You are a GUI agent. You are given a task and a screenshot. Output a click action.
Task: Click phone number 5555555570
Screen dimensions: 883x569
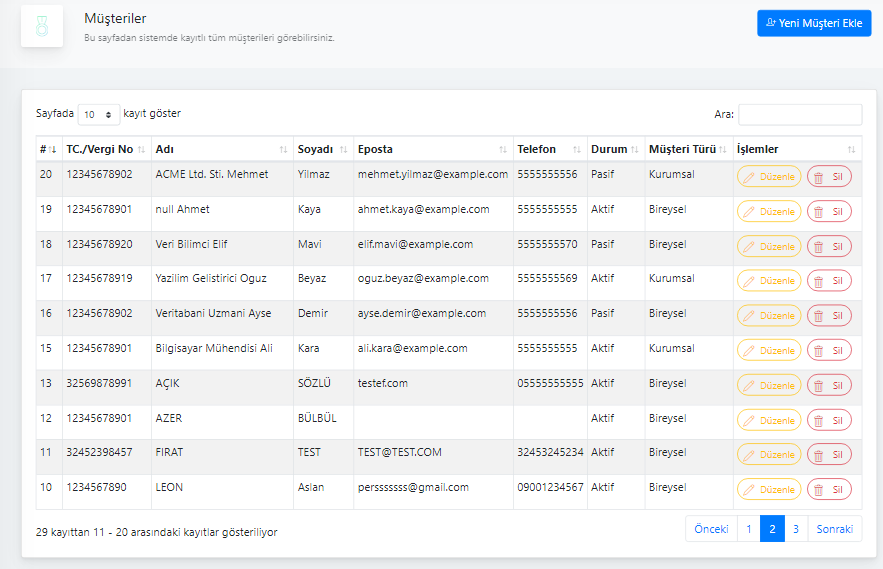pos(547,244)
